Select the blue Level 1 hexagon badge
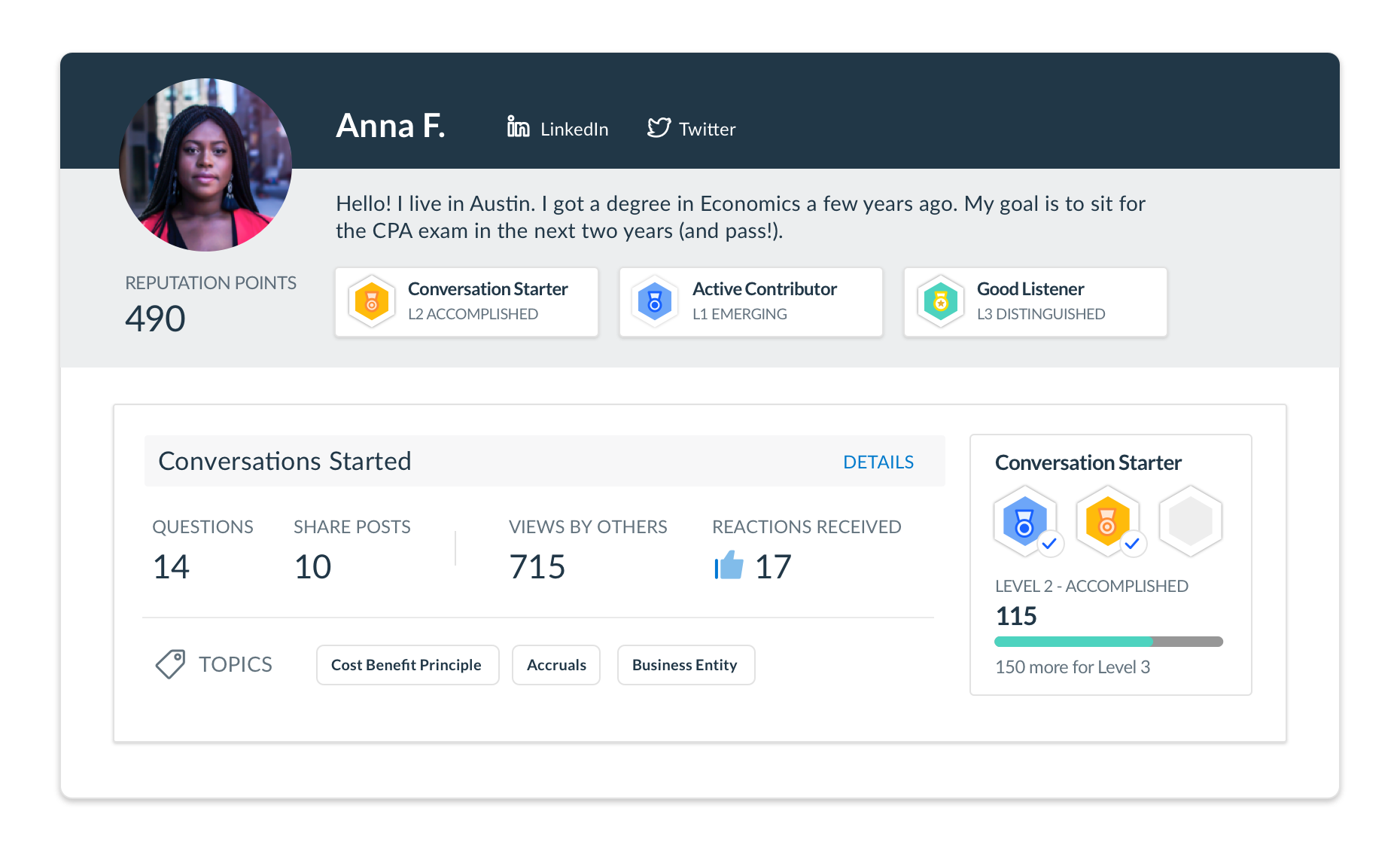Image resolution: width=1400 pixels, height=851 pixels. pyautogui.click(x=1025, y=520)
